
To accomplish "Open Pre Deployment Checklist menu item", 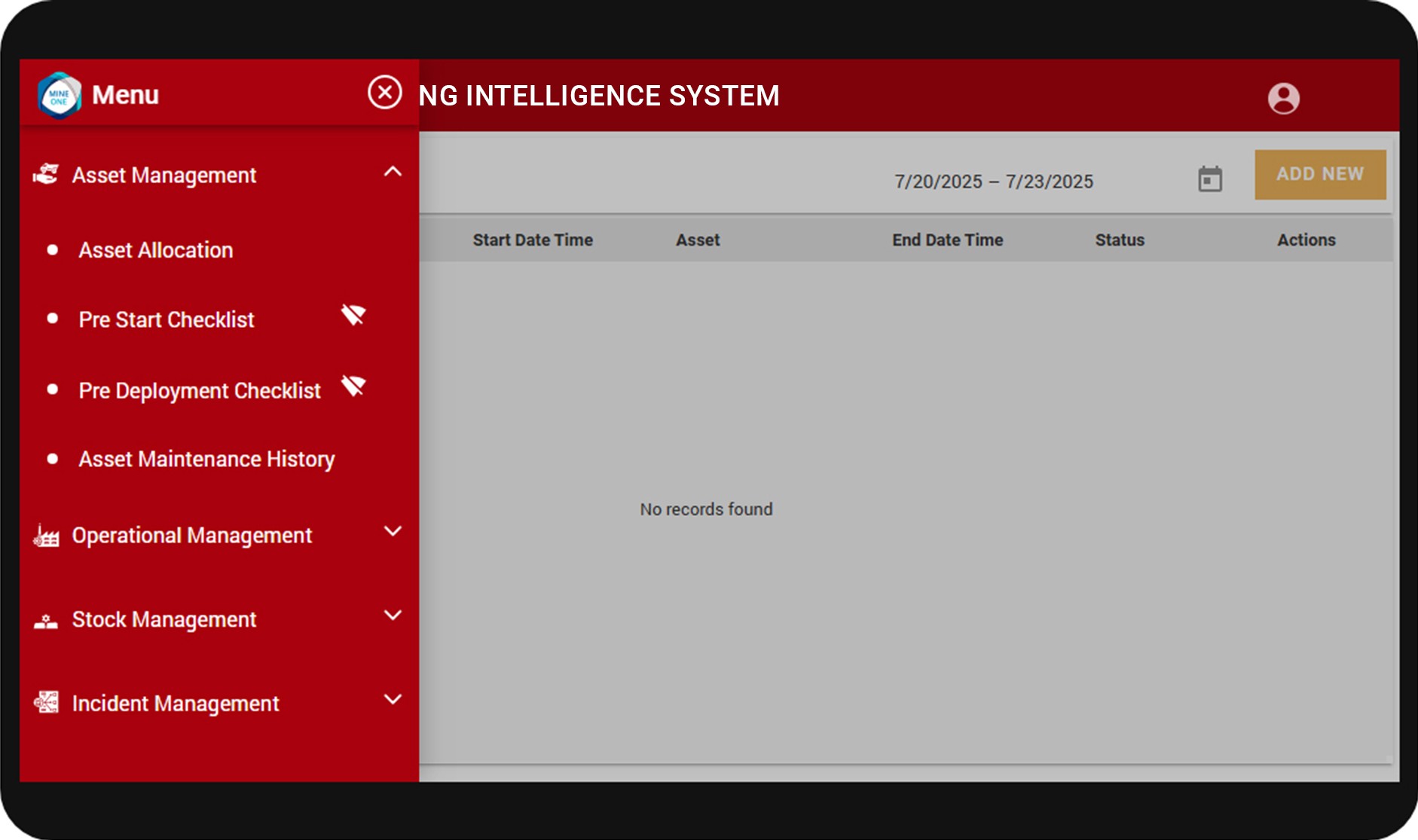I will click(200, 390).
